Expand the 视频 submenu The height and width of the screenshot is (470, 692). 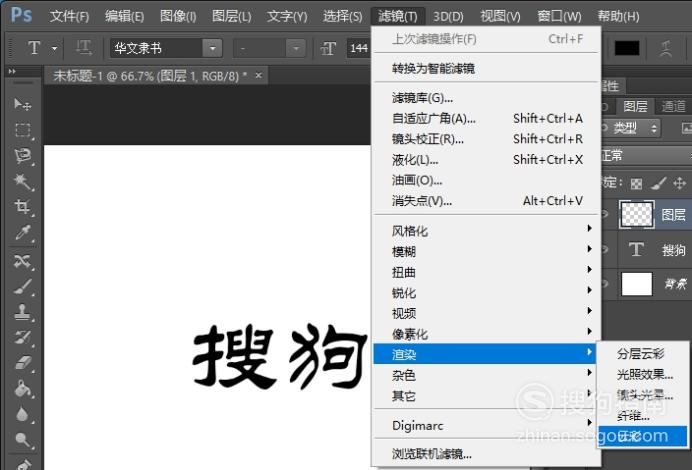tap(486, 313)
